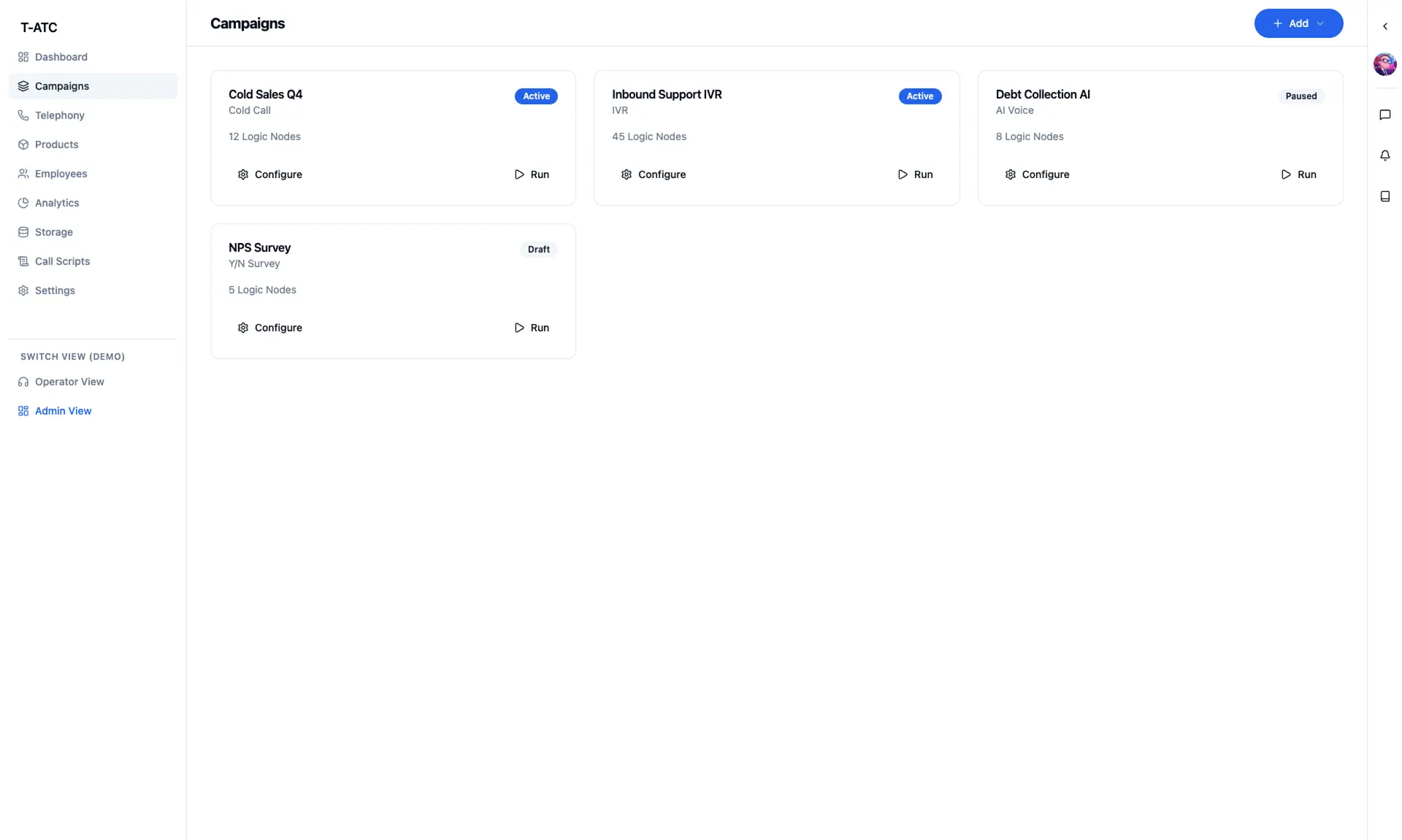Open the chat bubble icon panel
Screen dimensions: 1402x840
point(1385,115)
